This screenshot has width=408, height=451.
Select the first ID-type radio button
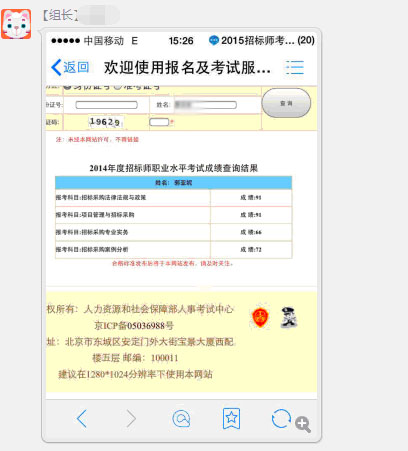(x=67, y=87)
